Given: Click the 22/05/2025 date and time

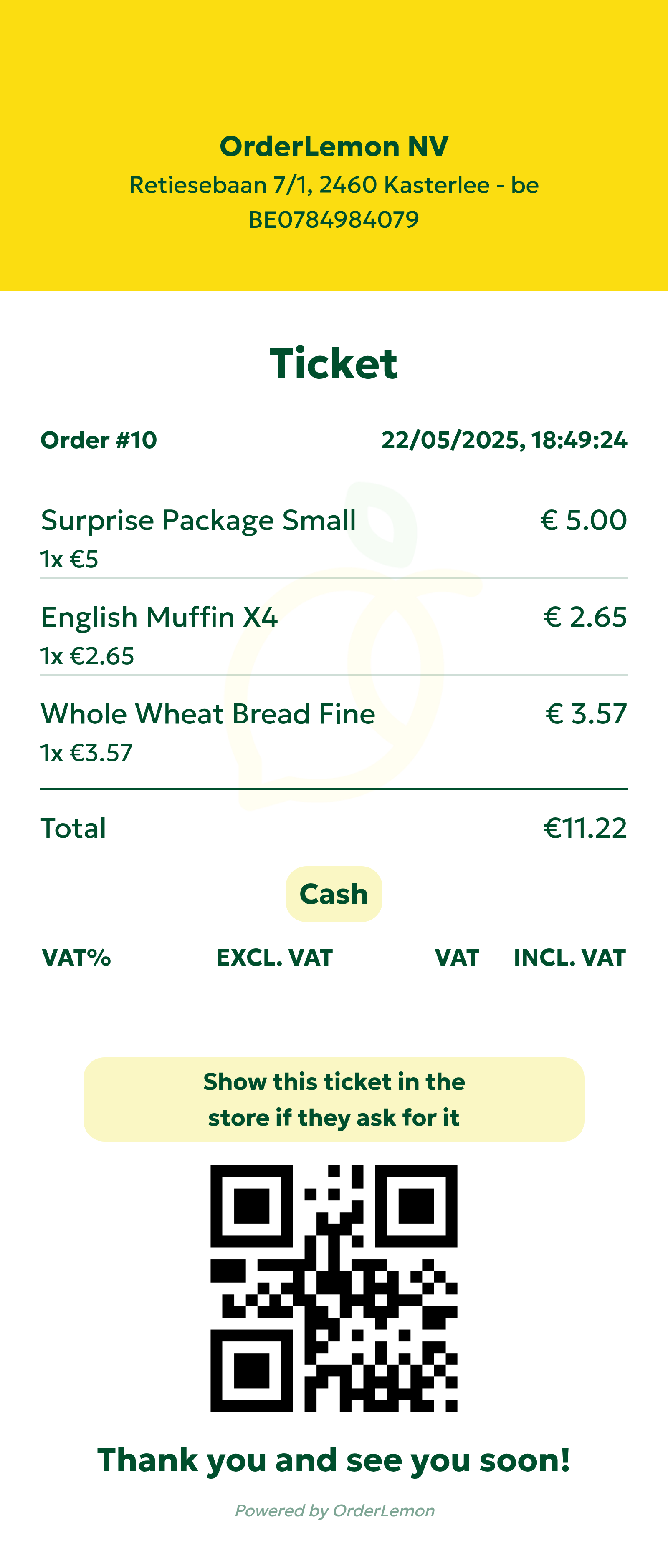Looking at the screenshot, I should point(504,439).
